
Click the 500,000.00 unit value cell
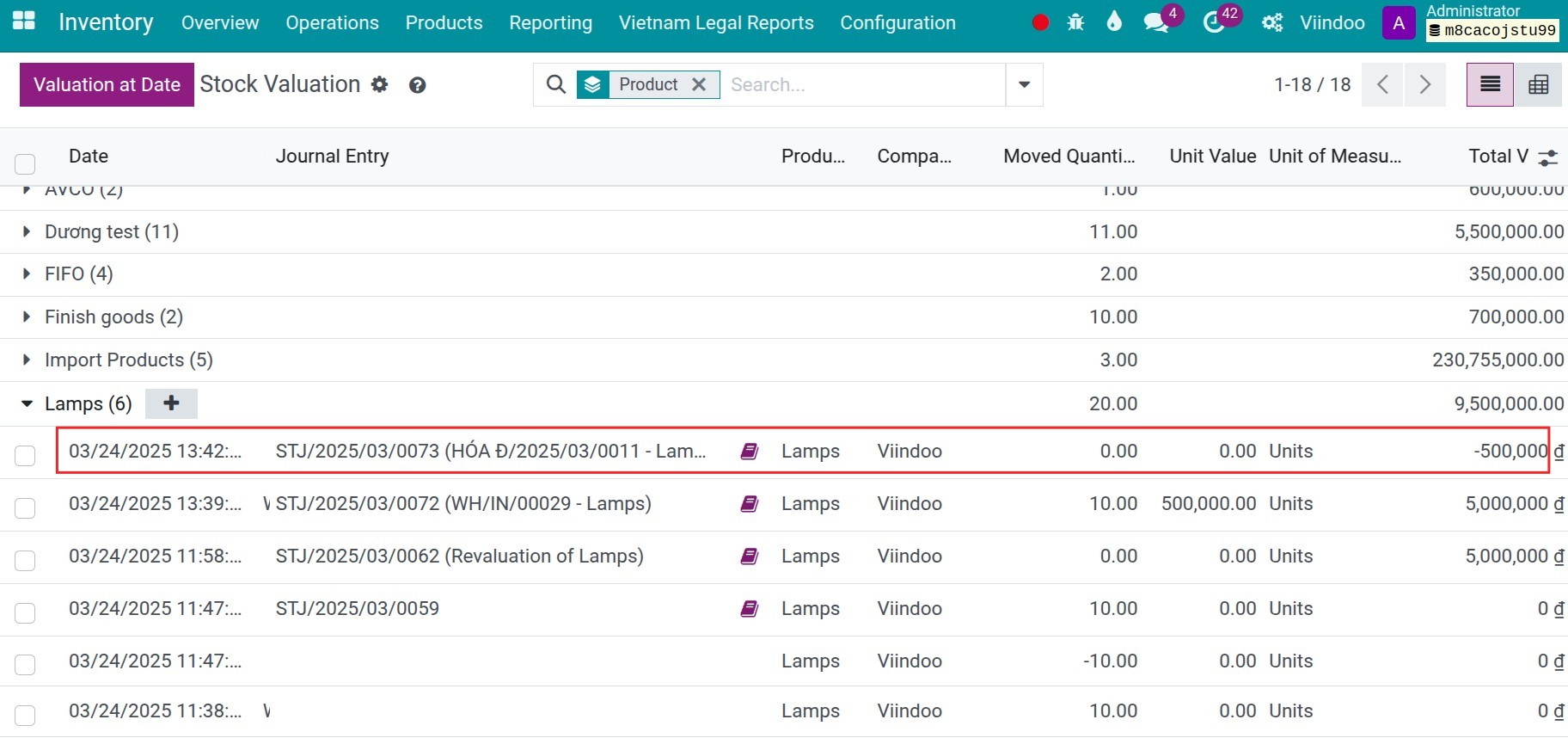[x=1209, y=503]
